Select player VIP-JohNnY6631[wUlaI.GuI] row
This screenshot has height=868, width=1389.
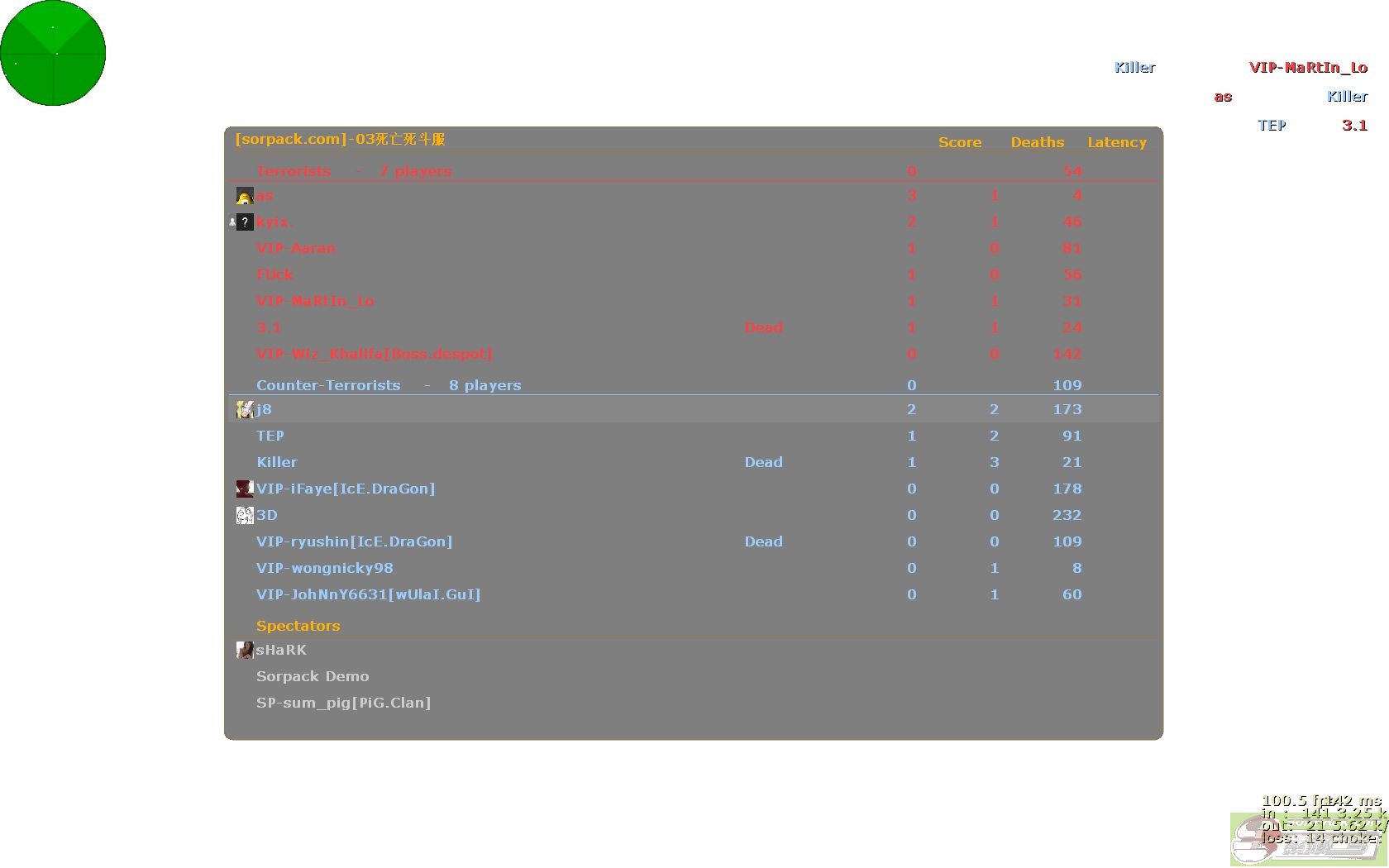(368, 594)
